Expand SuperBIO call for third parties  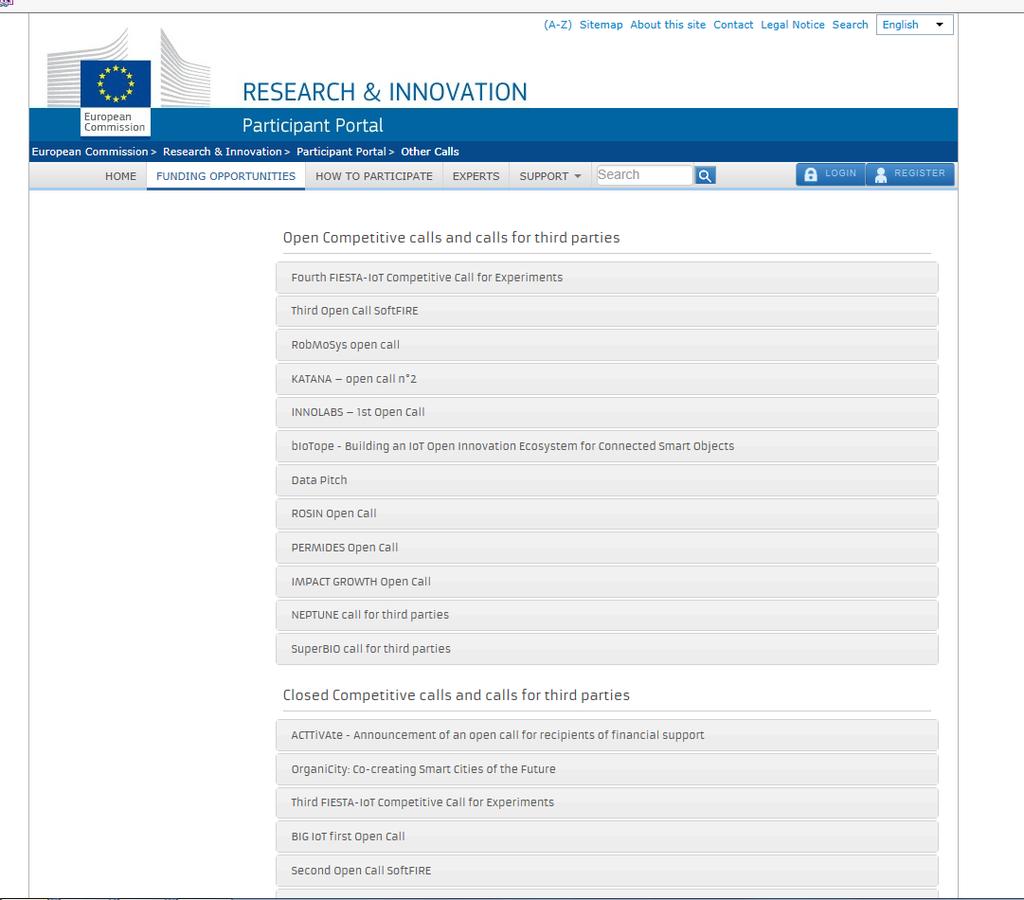coord(607,649)
